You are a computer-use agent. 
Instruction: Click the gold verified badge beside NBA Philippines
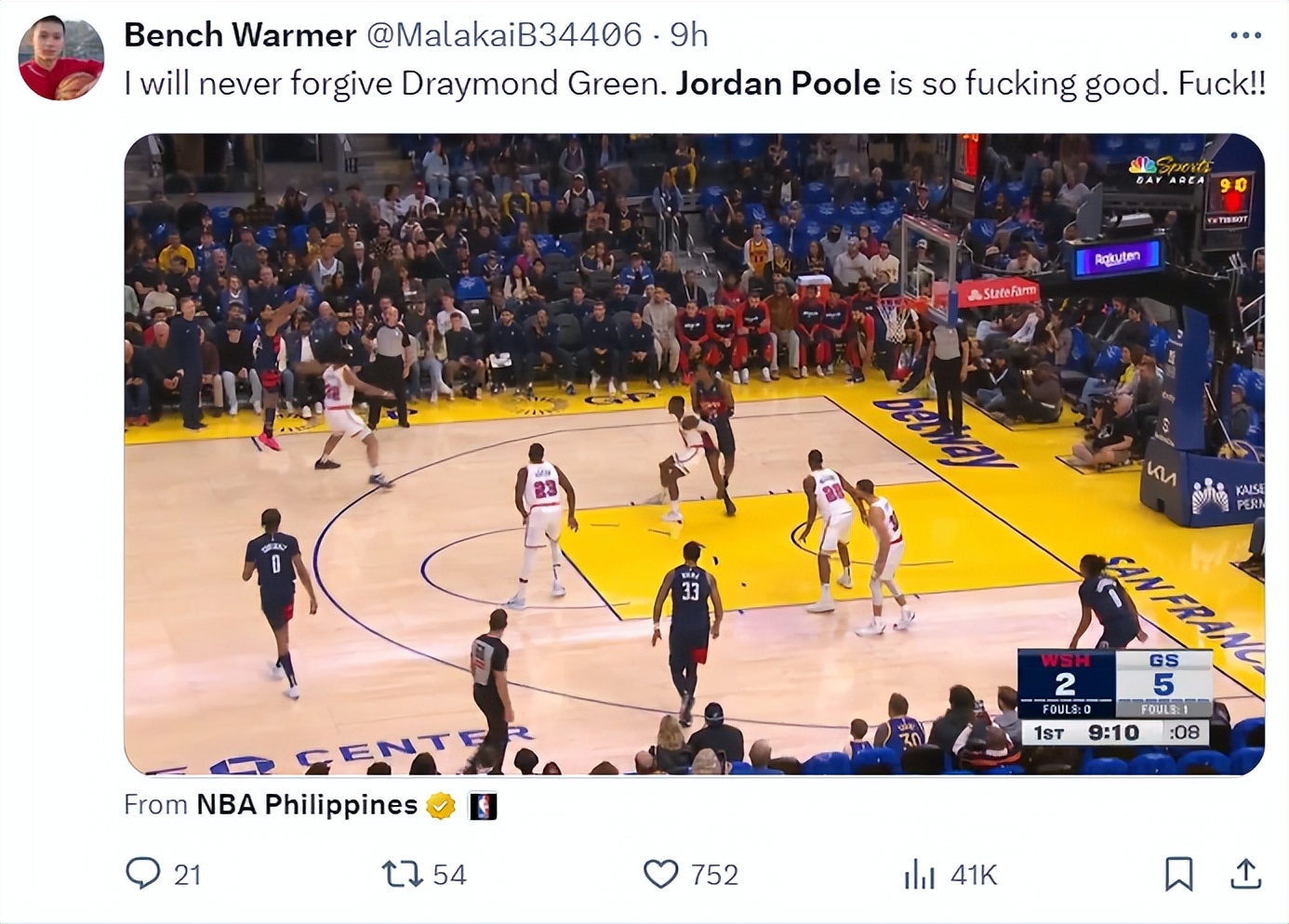[441, 805]
